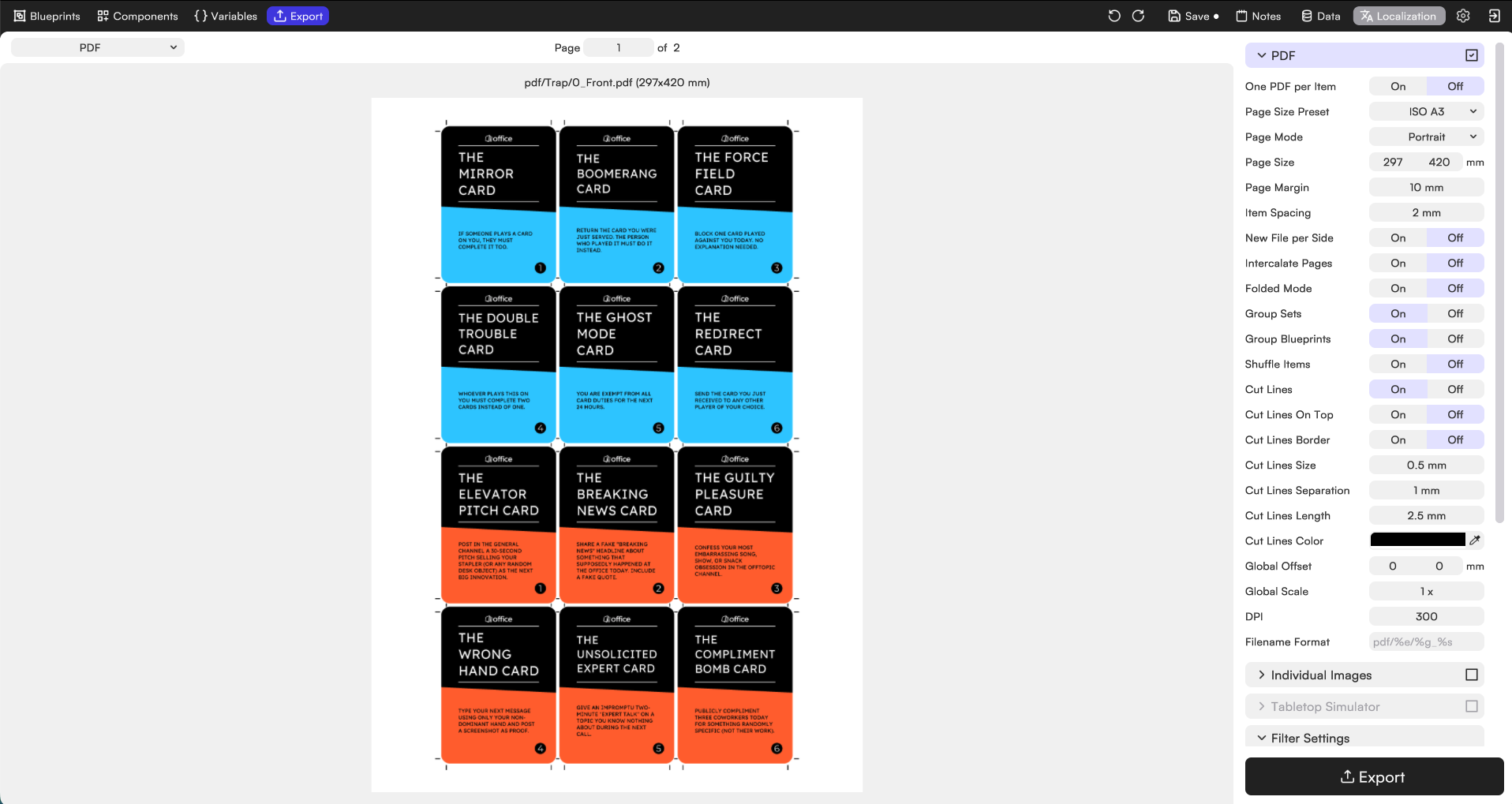Open the Blueprints tab
1512x804 pixels.
[47, 16]
